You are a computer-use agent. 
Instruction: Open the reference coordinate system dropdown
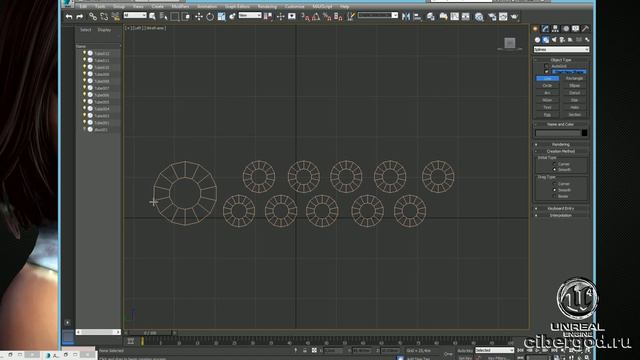pos(250,16)
